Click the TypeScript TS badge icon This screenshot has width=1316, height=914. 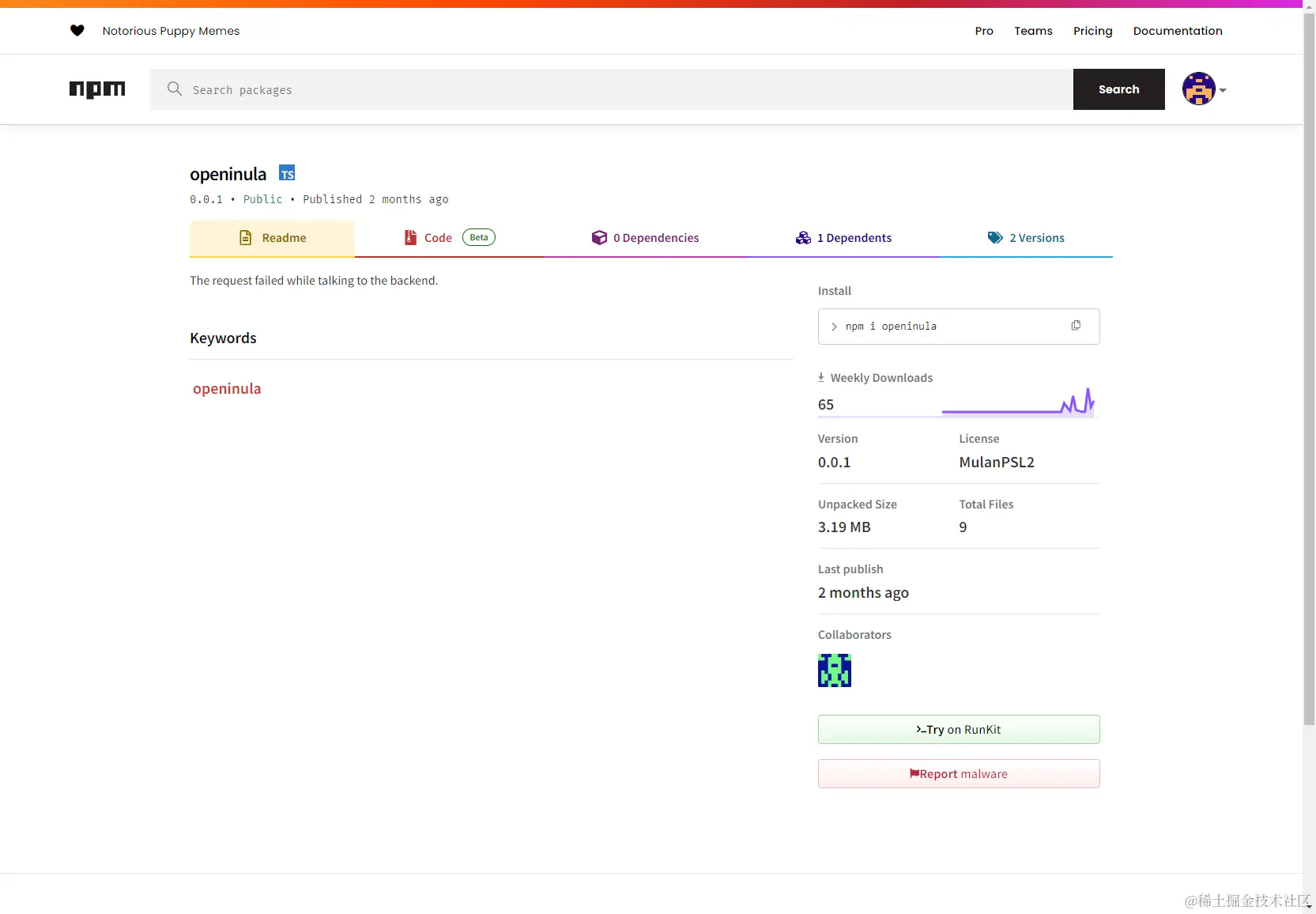click(287, 173)
